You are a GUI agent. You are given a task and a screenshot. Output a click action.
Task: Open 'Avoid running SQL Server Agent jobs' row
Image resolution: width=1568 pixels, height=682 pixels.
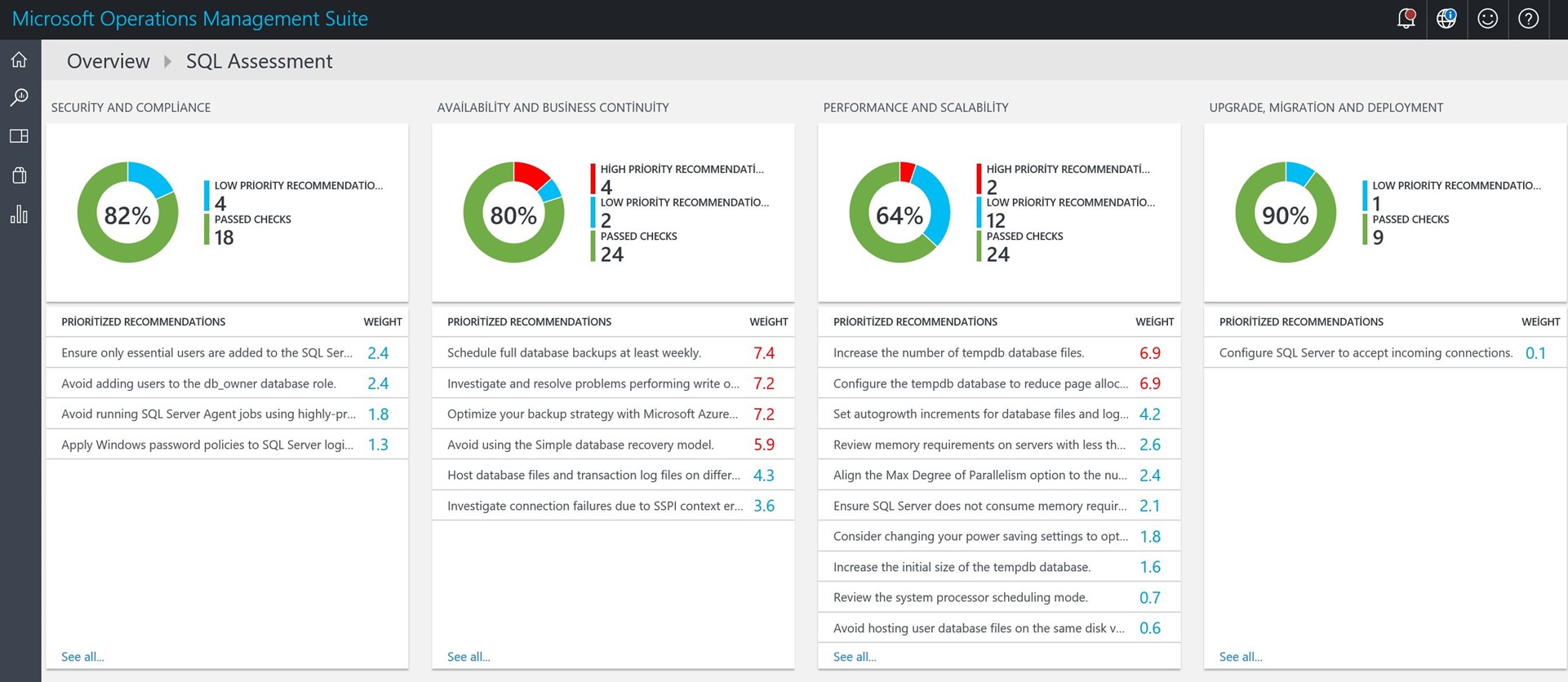pos(227,414)
